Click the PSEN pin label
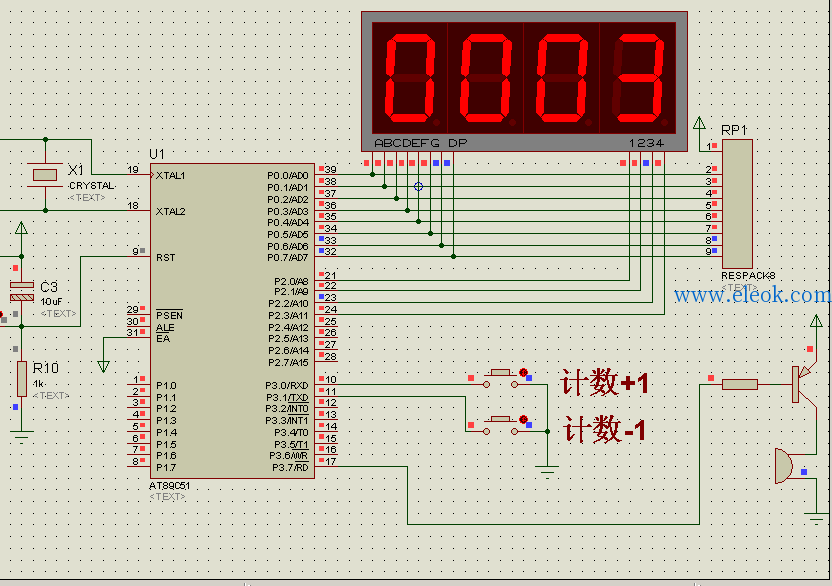Screen dimensions: 832x586 tap(169, 315)
